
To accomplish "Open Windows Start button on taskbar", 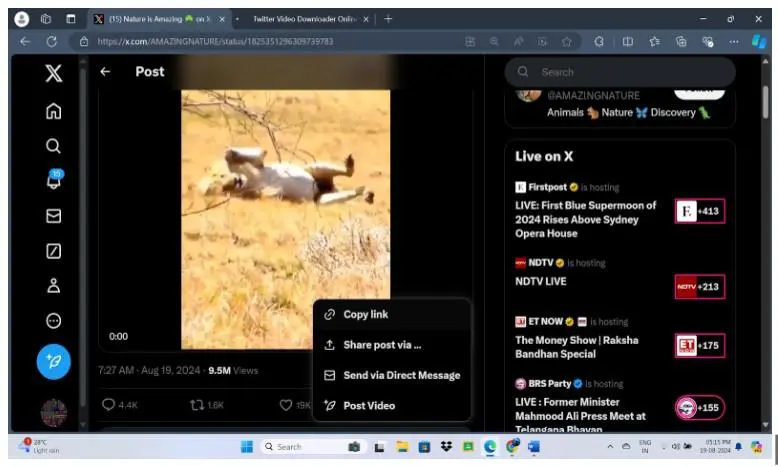I will 246,447.
